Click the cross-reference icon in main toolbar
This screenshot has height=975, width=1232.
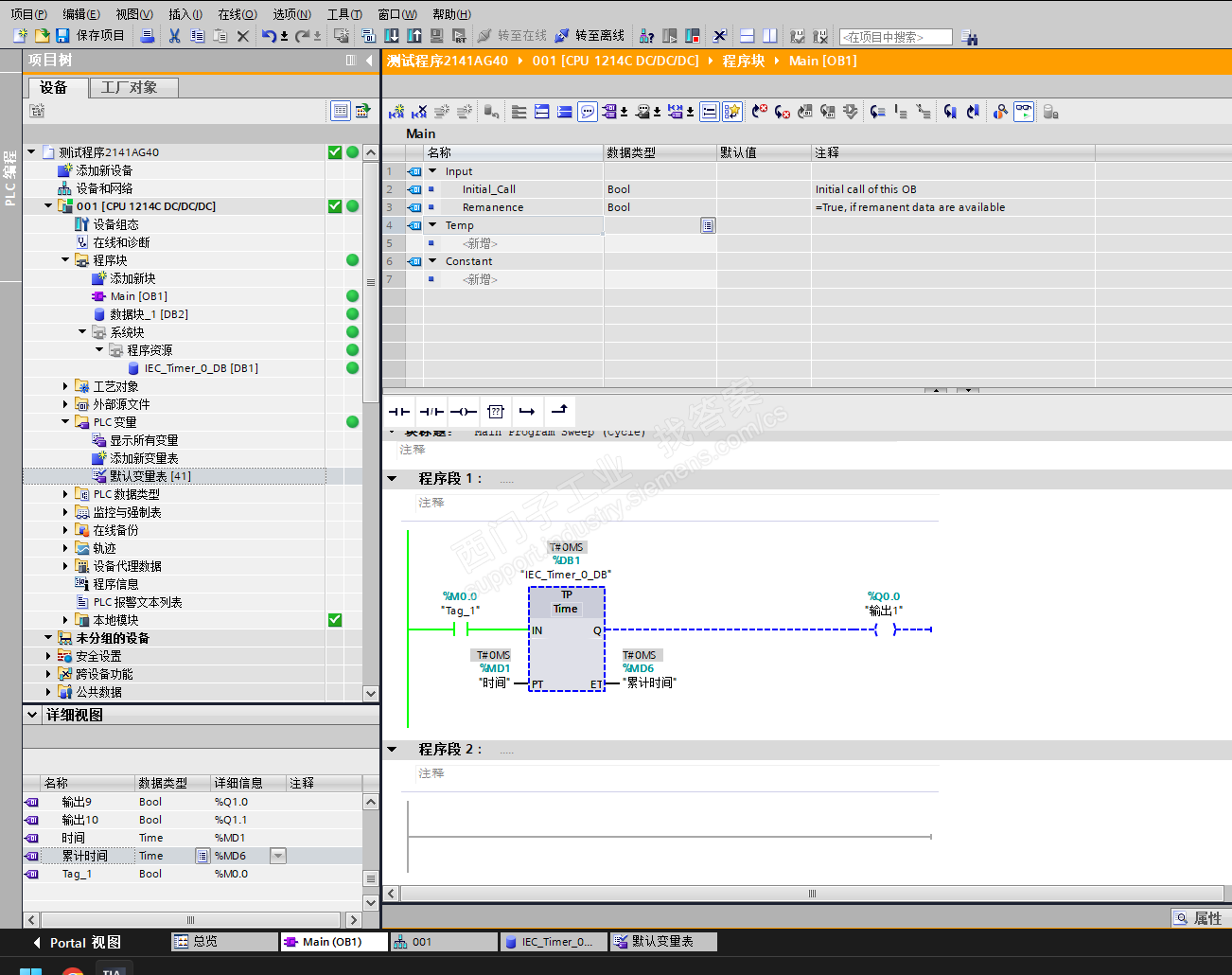pyautogui.click(x=720, y=36)
